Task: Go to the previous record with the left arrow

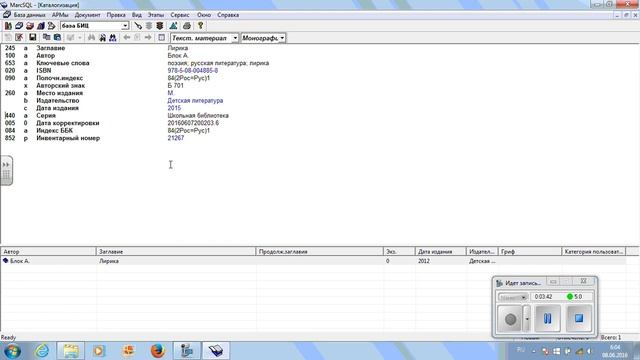Action: click(x=127, y=38)
